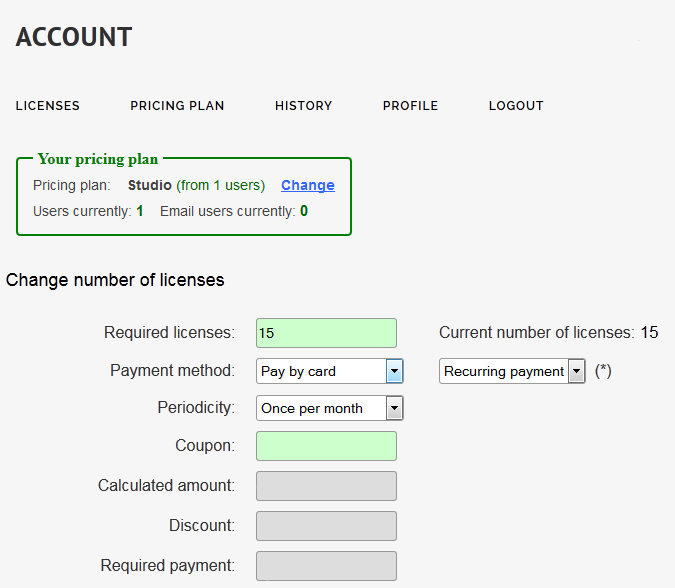The width and height of the screenshot is (675, 588).
Task: Click the Calculated amount field
Action: [x=326, y=486]
